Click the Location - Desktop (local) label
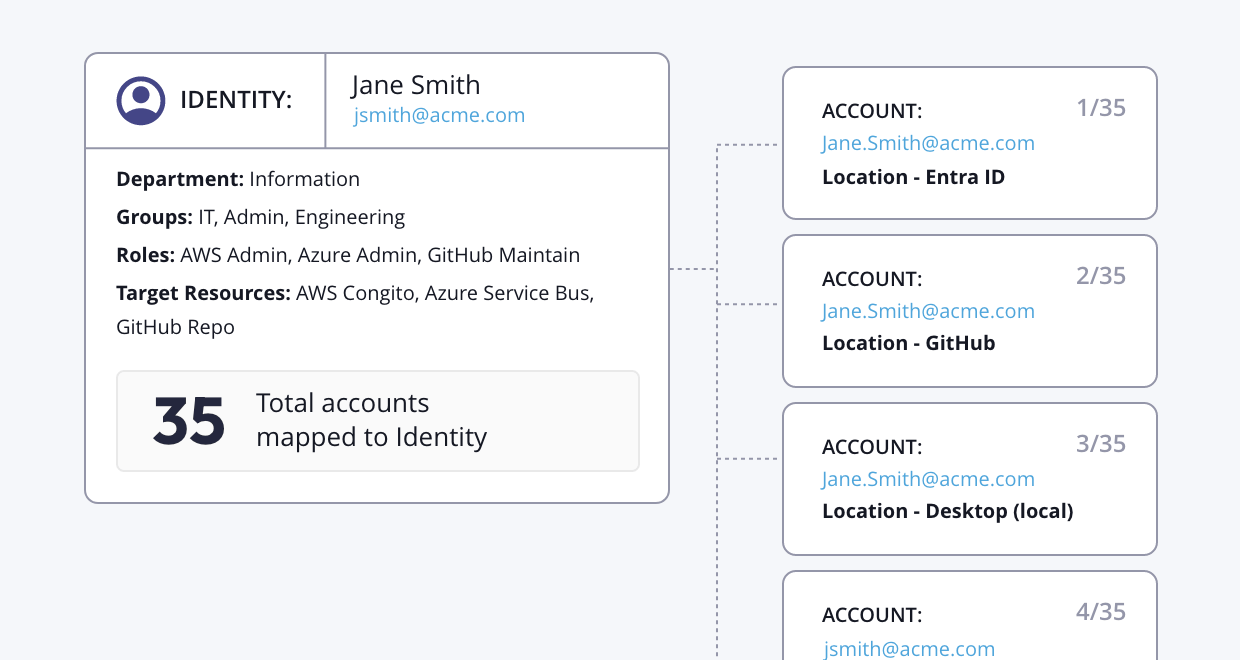 coord(947,511)
